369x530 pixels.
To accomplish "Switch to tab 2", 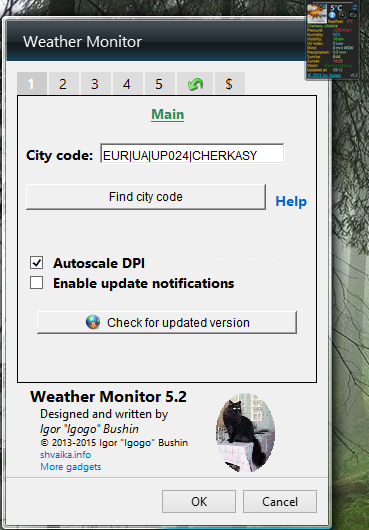I will [63, 83].
